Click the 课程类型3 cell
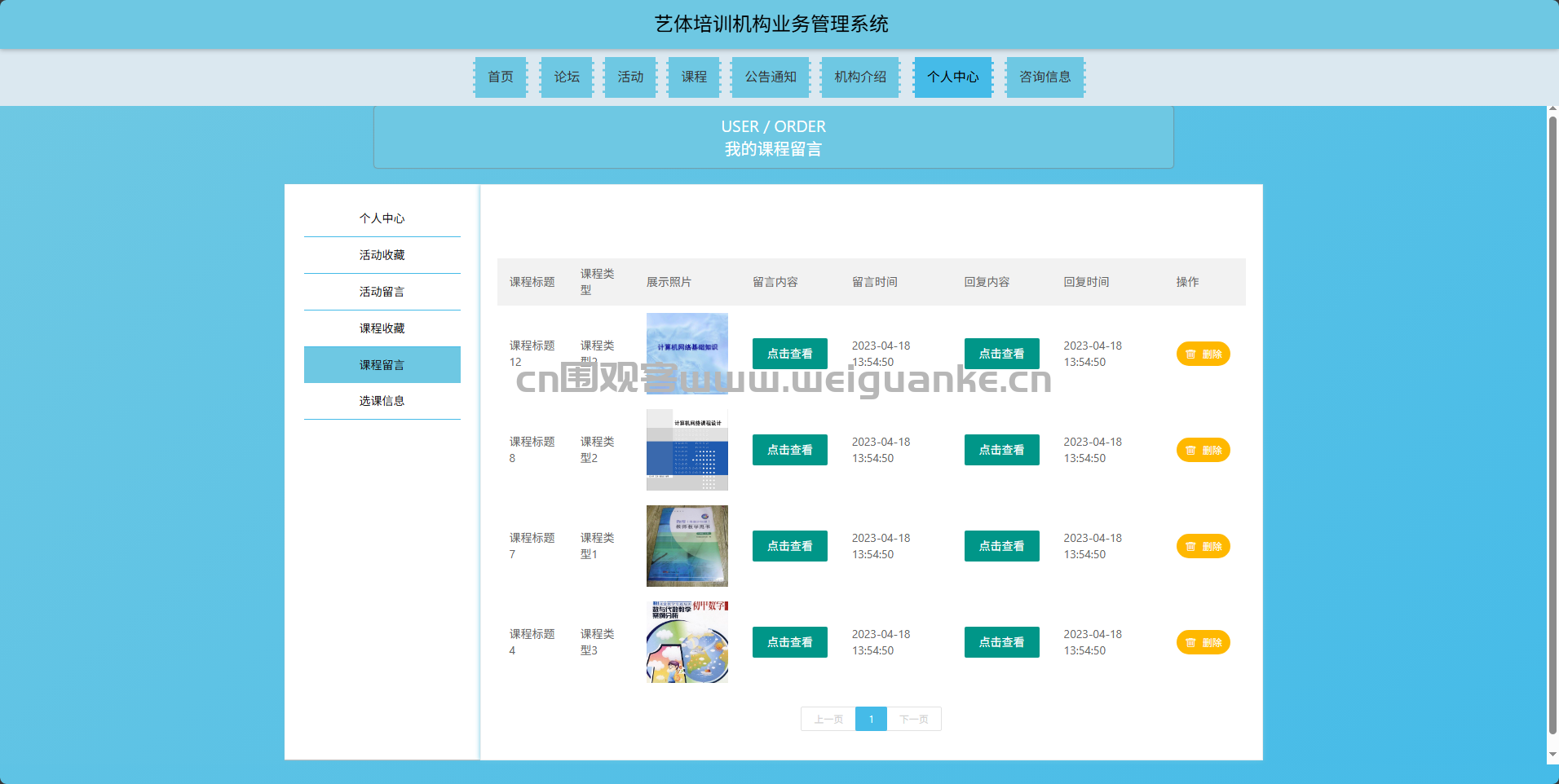 [598, 642]
